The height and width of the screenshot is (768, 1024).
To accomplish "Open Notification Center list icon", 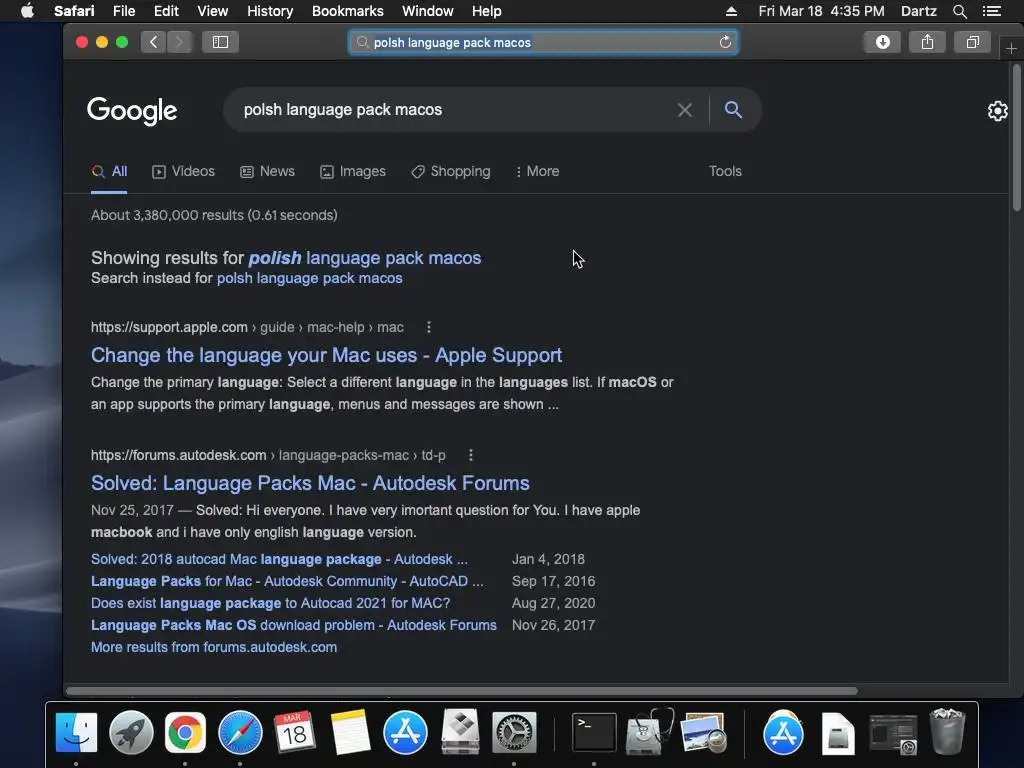I will tap(992, 11).
